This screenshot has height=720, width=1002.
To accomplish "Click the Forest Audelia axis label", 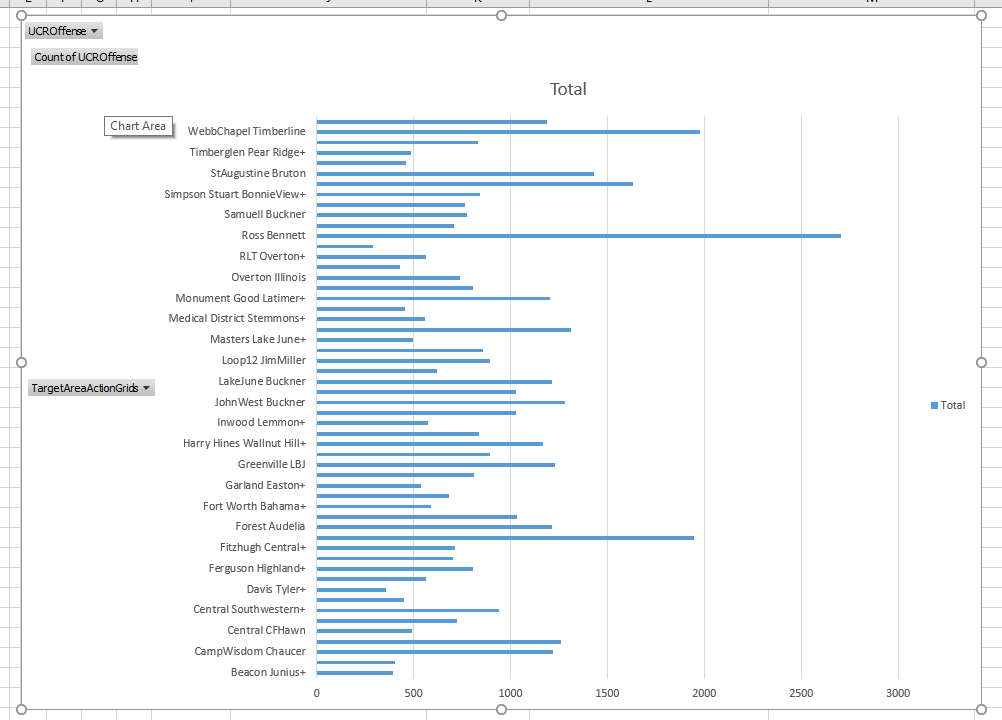I will (270, 526).
